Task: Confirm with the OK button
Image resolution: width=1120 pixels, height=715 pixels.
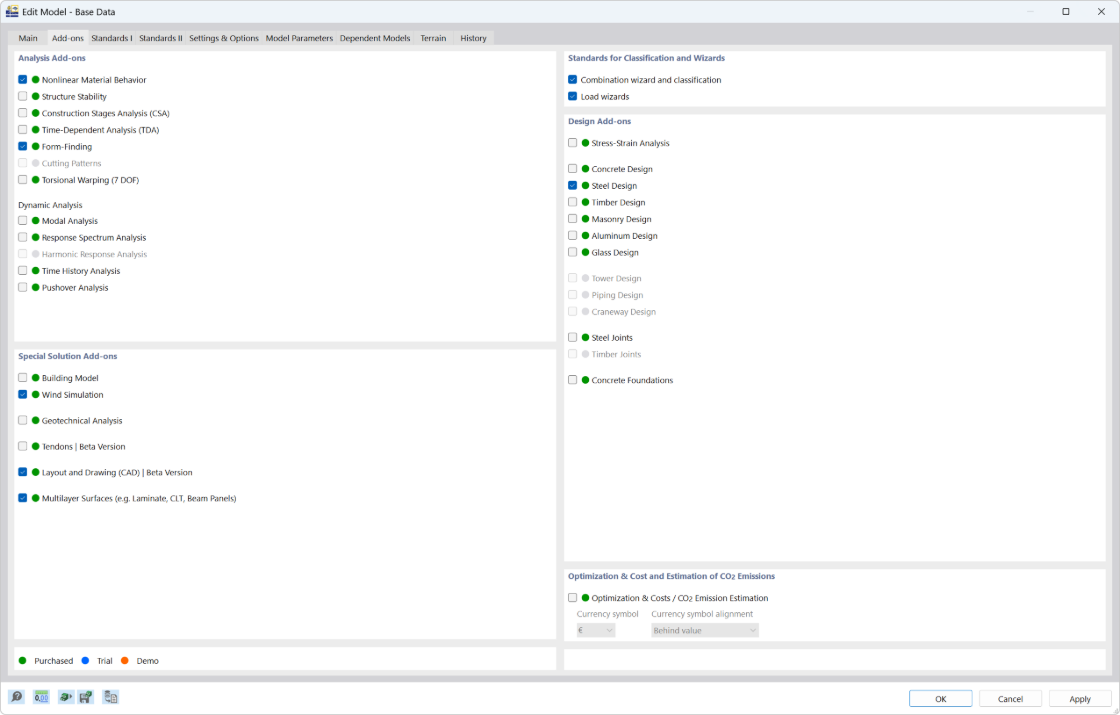Action: [941, 699]
